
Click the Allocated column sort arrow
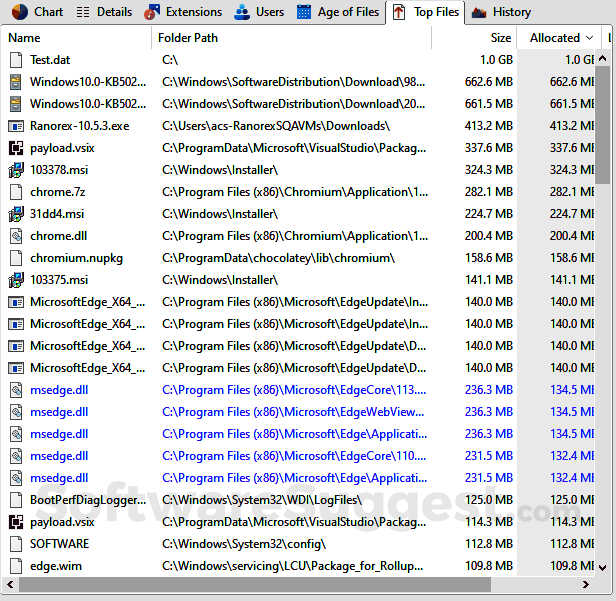(589, 38)
